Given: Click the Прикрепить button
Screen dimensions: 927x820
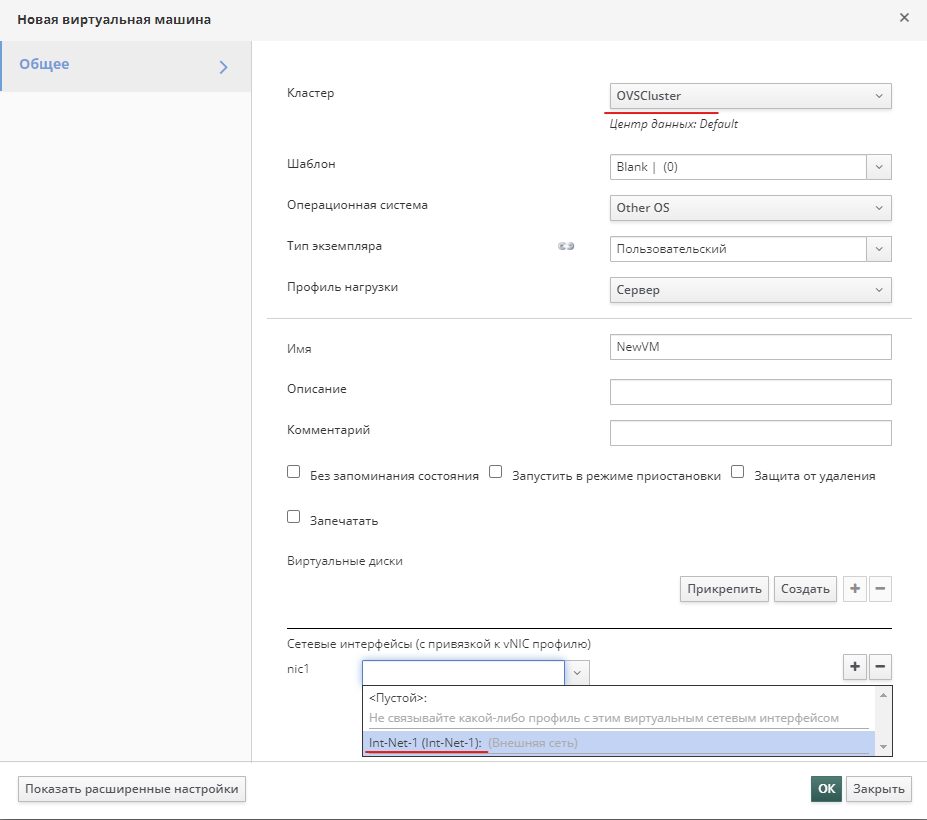Looking at the screenshot, I should point(724,589).
